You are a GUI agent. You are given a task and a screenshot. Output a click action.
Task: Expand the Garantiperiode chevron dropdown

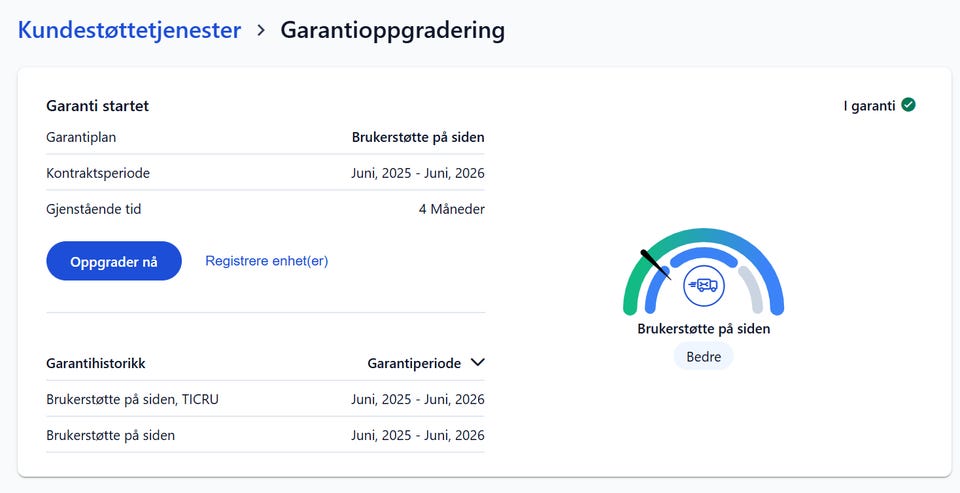coord(478,363)
